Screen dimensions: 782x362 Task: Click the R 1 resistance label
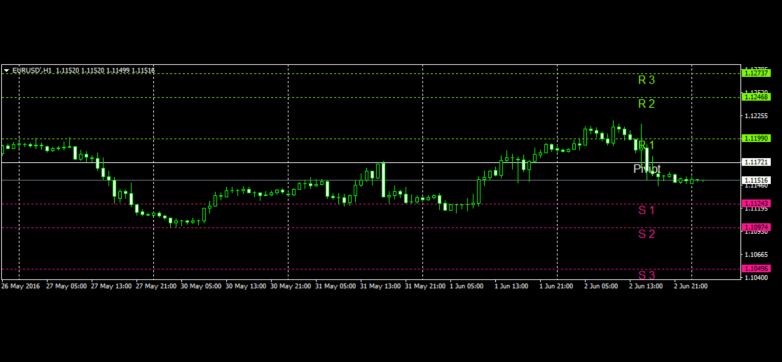click(646, 145)
